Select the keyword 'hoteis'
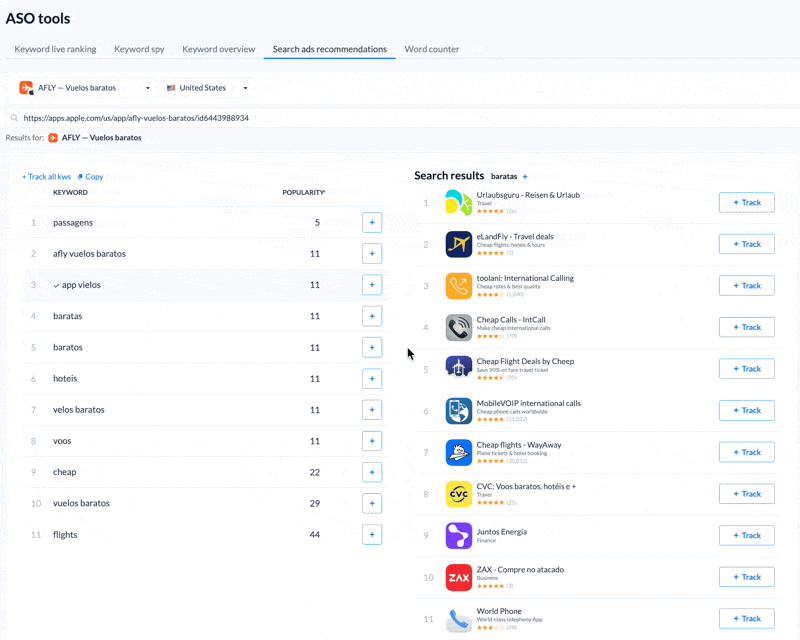 click(x=65, y=378)
